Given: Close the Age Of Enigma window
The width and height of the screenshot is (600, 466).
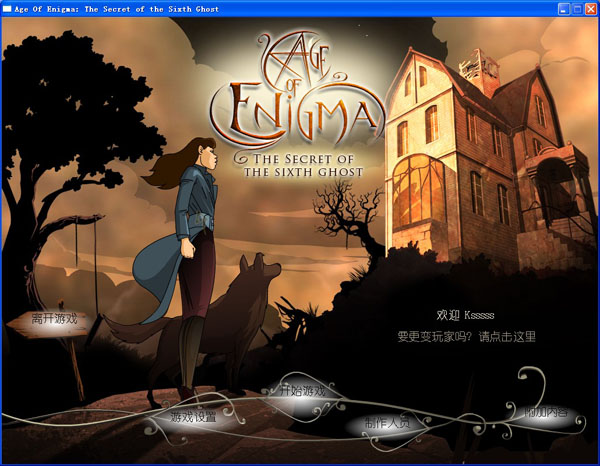Looking at the screenshot, I should (591, 9).
